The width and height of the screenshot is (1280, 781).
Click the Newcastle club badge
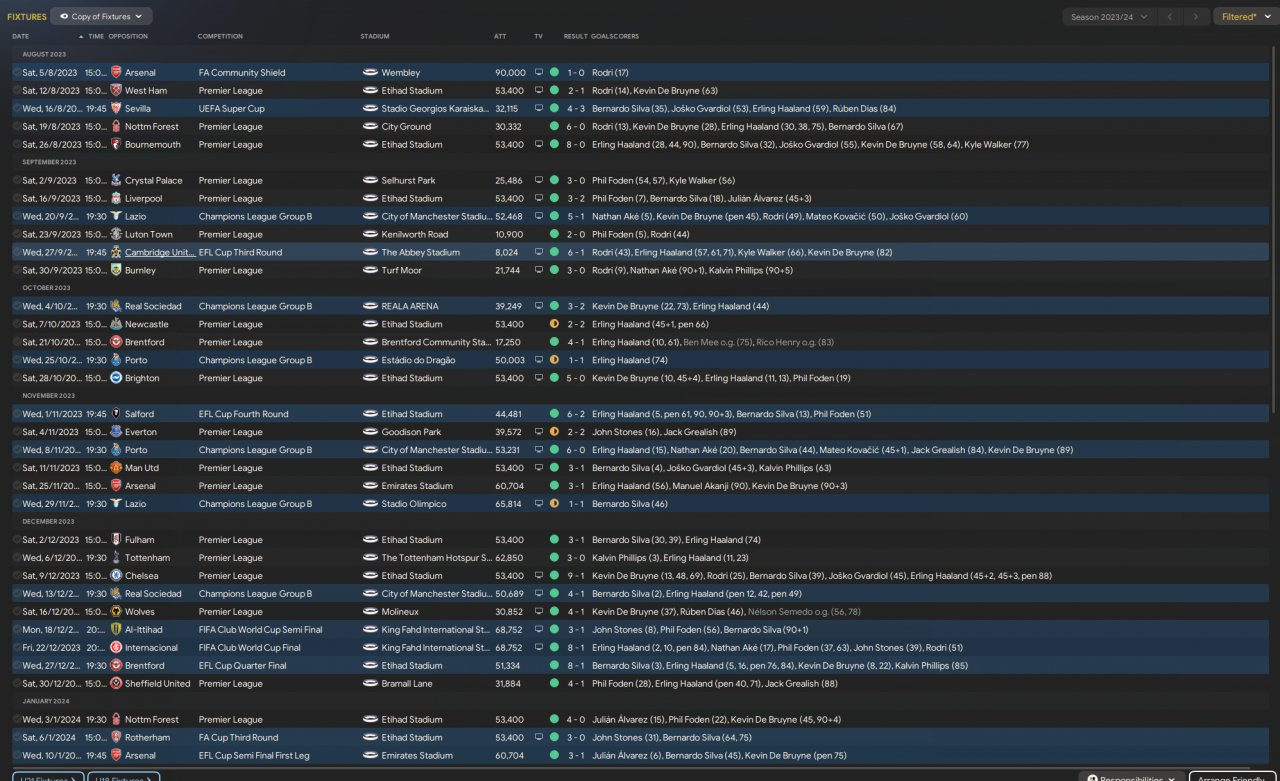tap(116, 325)
